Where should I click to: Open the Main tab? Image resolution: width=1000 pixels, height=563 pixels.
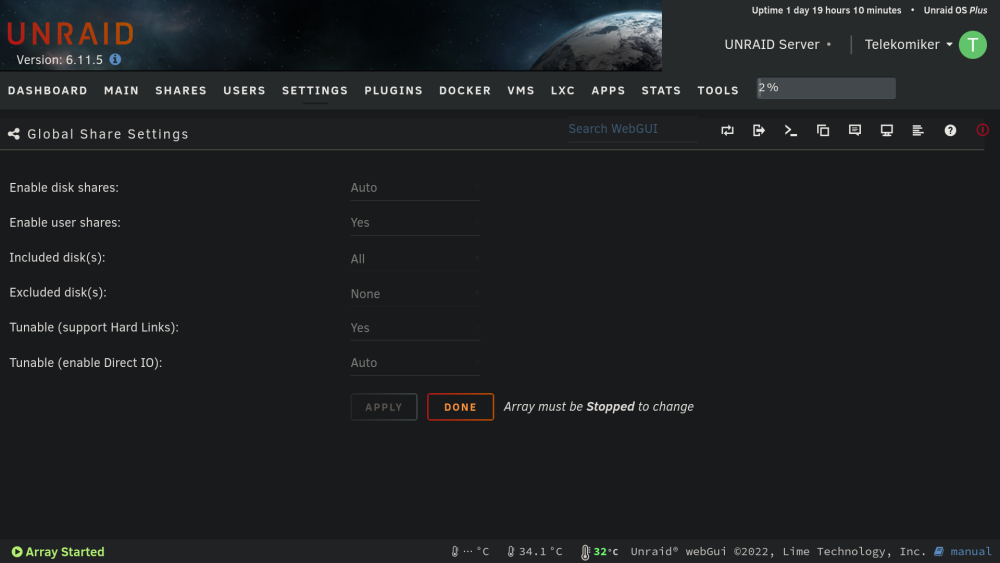(121, 91)
